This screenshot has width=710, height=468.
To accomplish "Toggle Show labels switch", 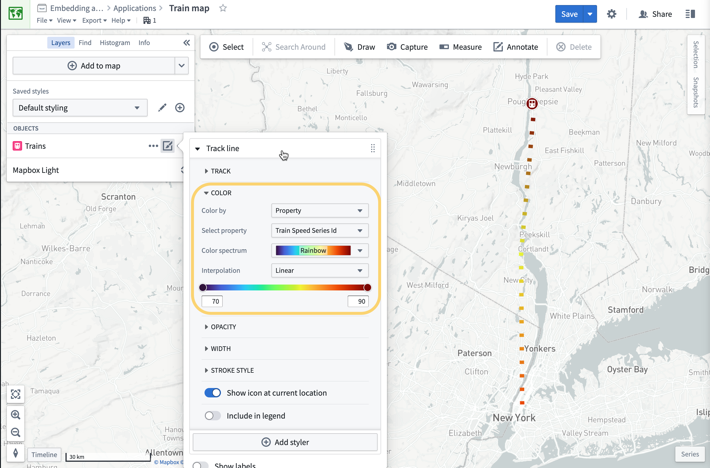I will tap(200, 465).
